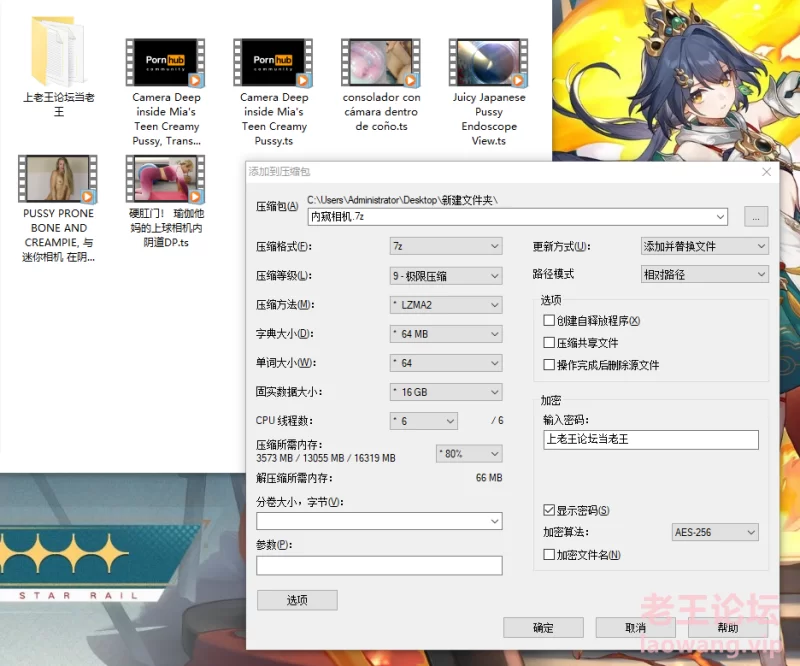Select the consolador con cámara video file

point(381,62)
